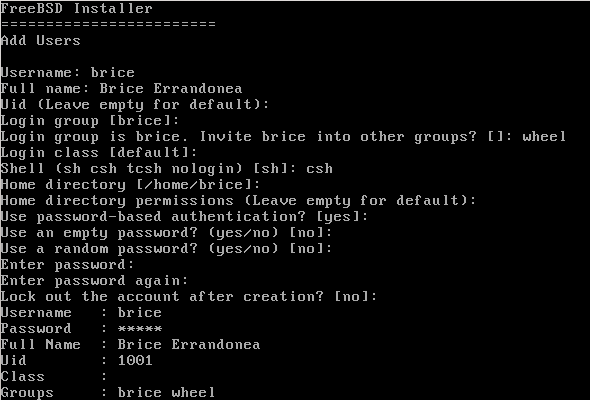Click the Enter password again line
This screenshot has height=400, width=590.
(x=94, y=280)
